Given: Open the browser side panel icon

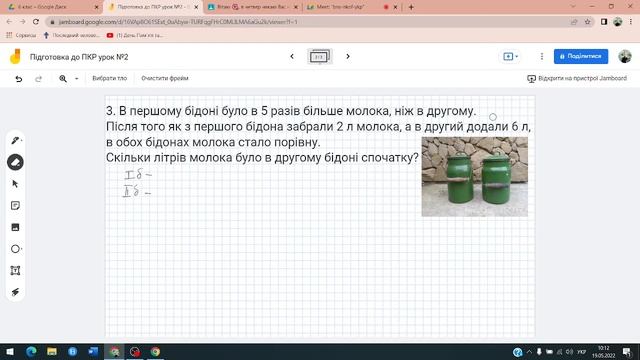Looking at the screenshot, I should pos(604,22).
